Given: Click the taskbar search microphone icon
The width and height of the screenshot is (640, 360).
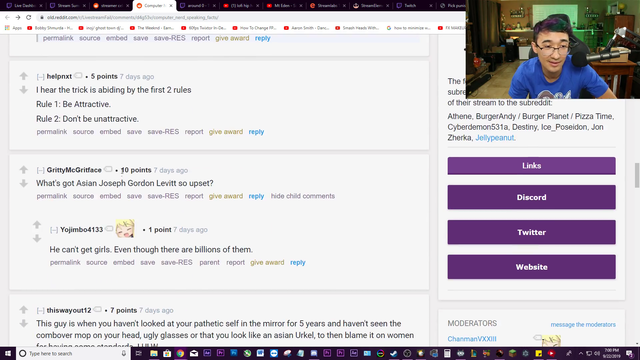Looking at the screenshot, I should click(124, 353).
